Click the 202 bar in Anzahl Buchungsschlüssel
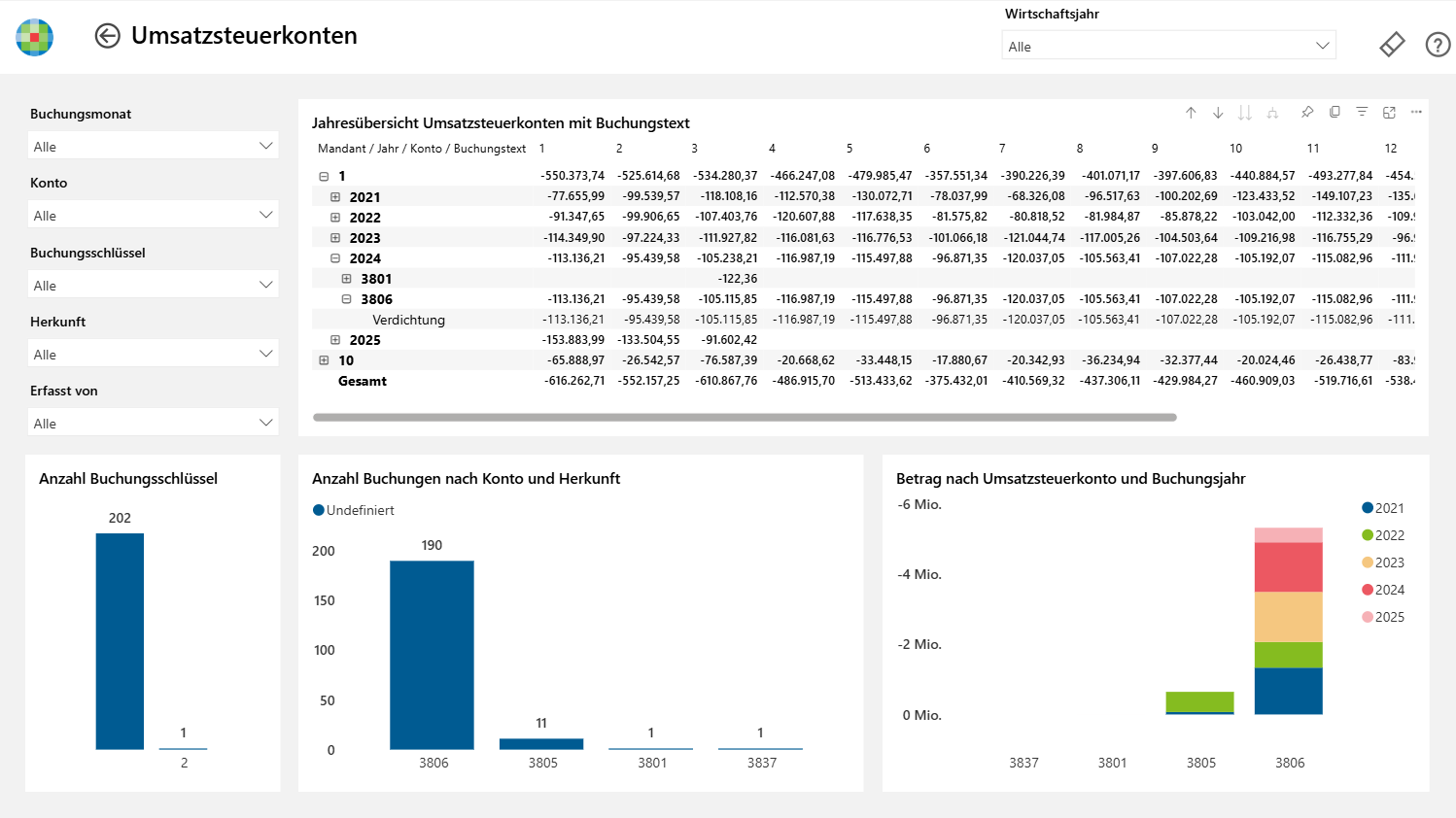The height and width of the screenshot is (818, 1456). point(120,641)
